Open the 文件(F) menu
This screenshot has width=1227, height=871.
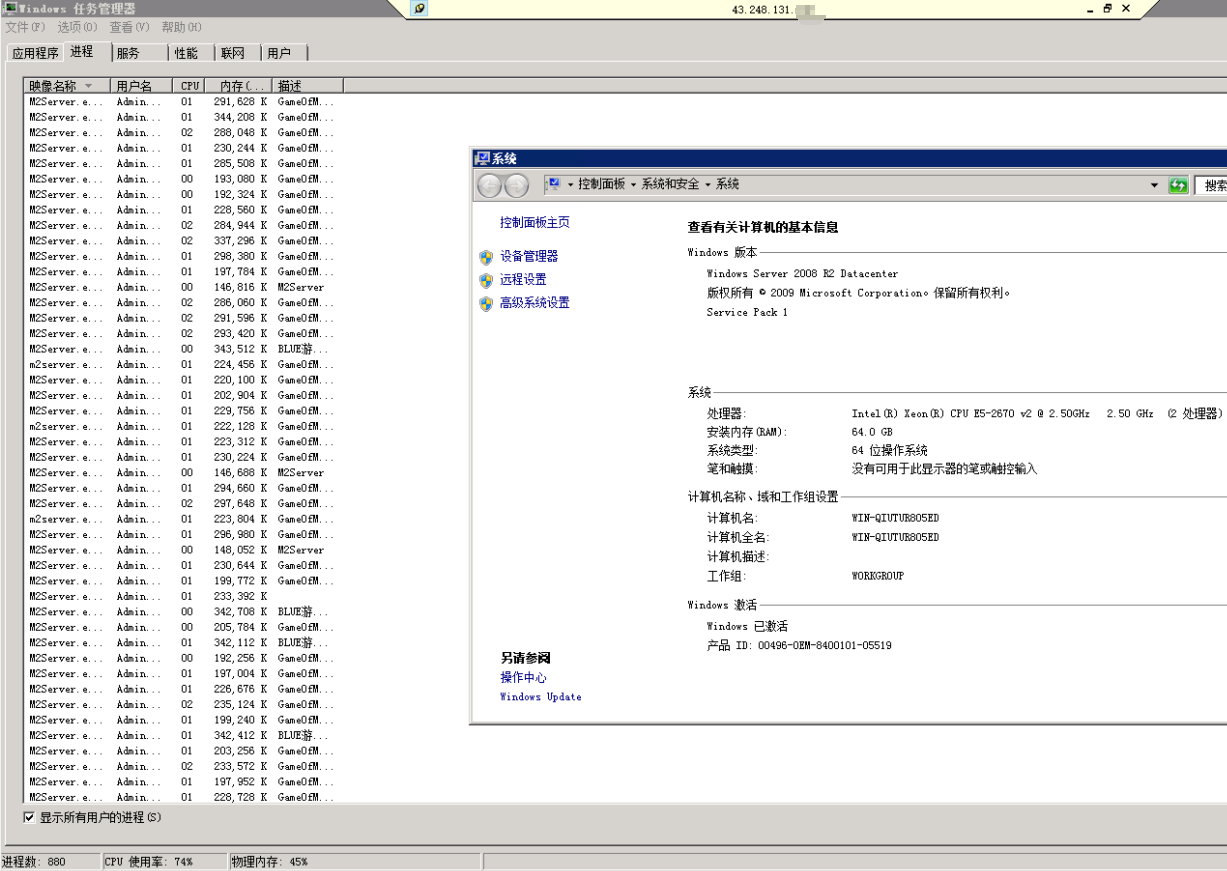[x=25, y=27]
